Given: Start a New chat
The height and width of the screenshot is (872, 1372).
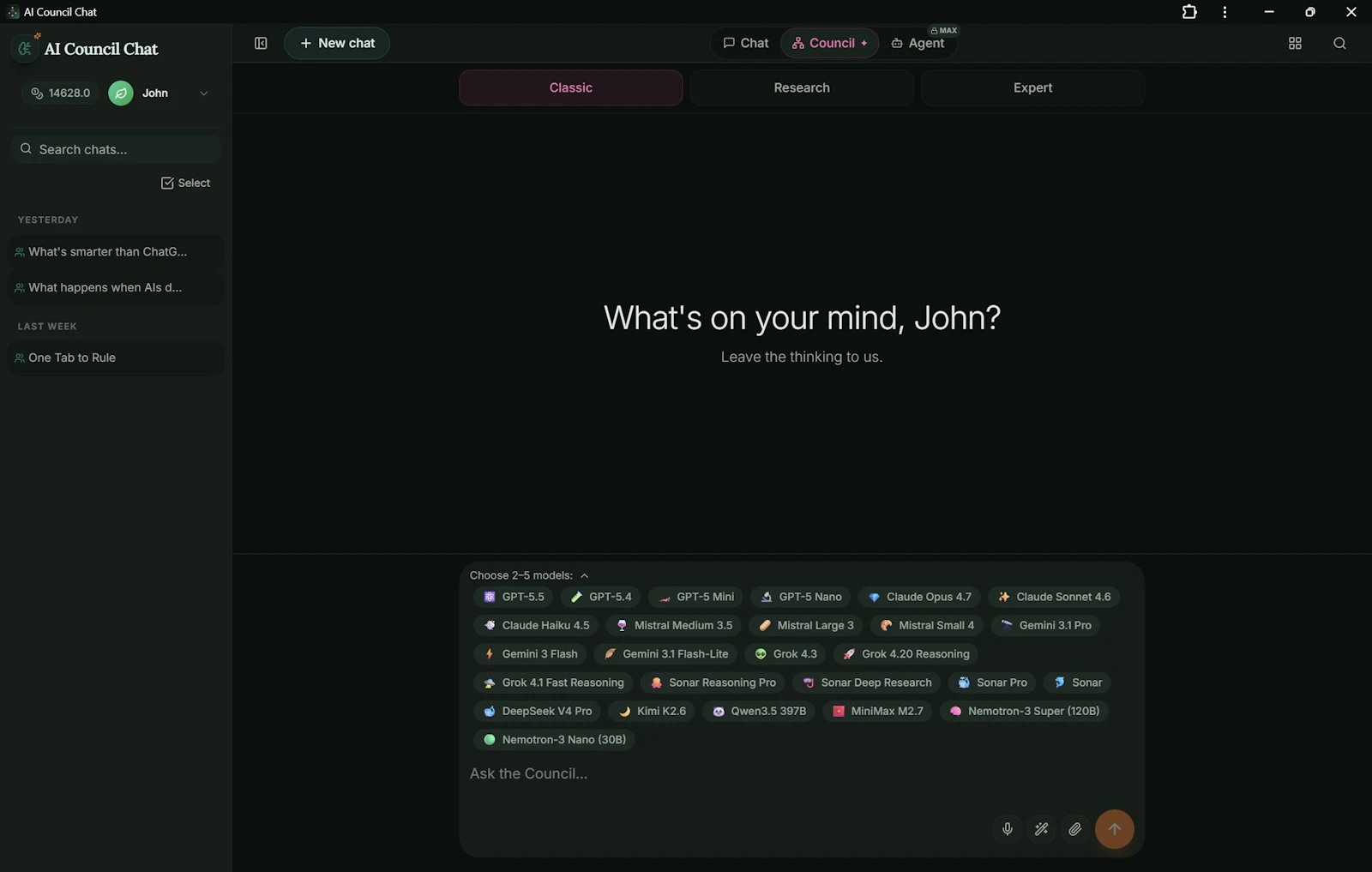Looking at the screenshot, I should click(x=337, y=43).
